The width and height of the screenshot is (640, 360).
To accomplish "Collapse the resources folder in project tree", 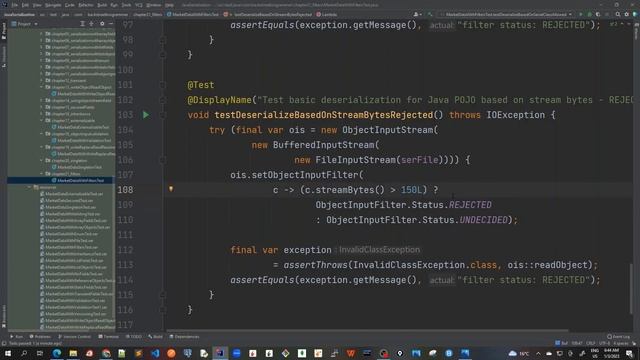I will click(x=29, y=187).
